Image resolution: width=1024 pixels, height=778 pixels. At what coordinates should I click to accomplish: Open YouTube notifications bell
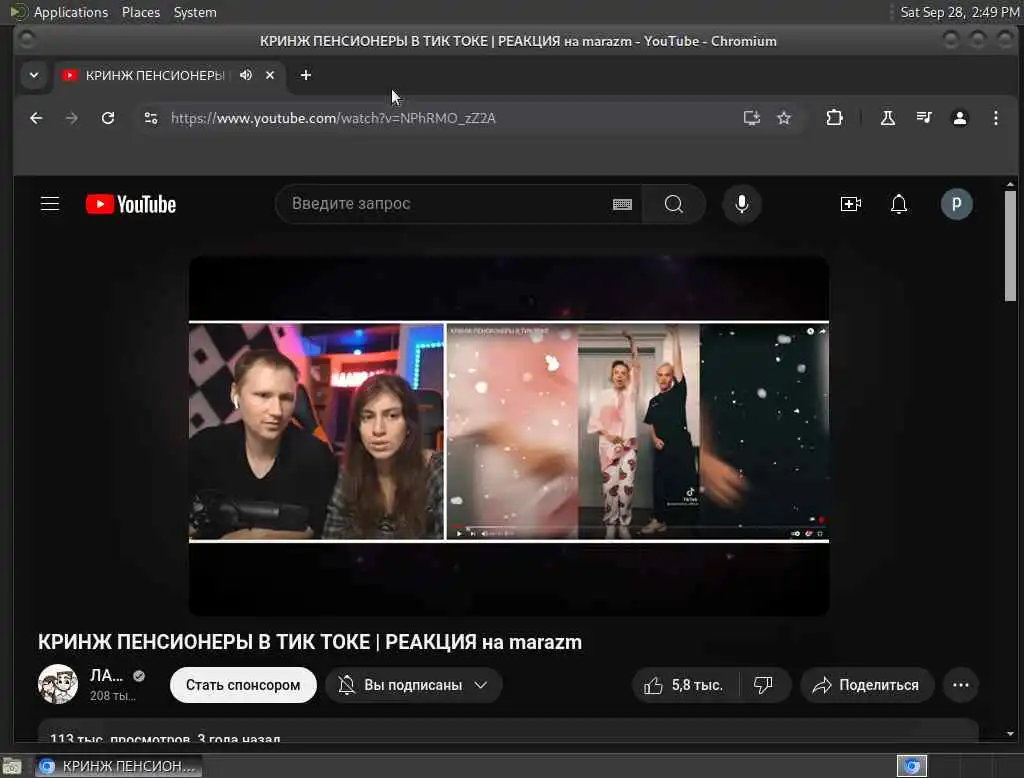(x=899, y=204)
